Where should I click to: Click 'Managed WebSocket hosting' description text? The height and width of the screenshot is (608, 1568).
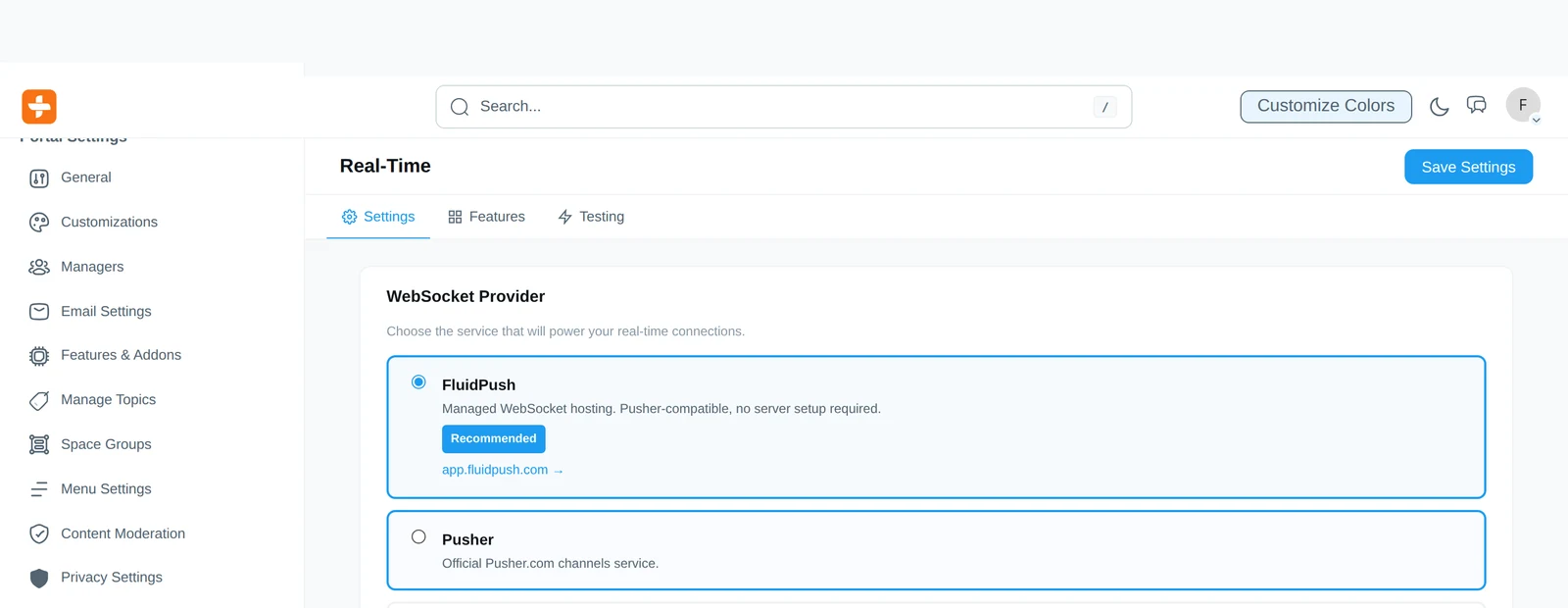coord(661,409)
